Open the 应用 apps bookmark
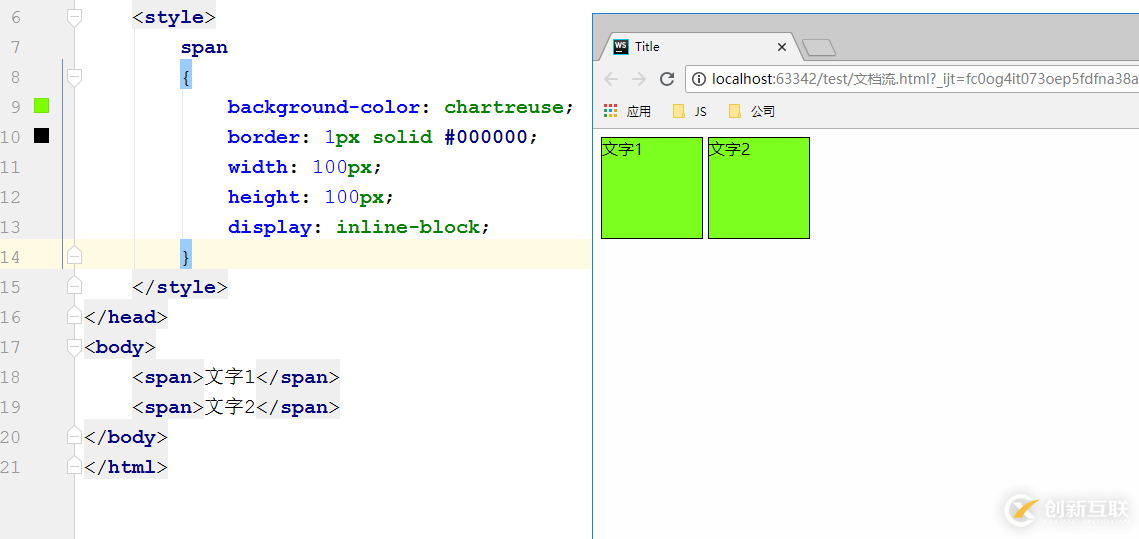The height and width of the screenshot is (539, 1139). point(628,111)
